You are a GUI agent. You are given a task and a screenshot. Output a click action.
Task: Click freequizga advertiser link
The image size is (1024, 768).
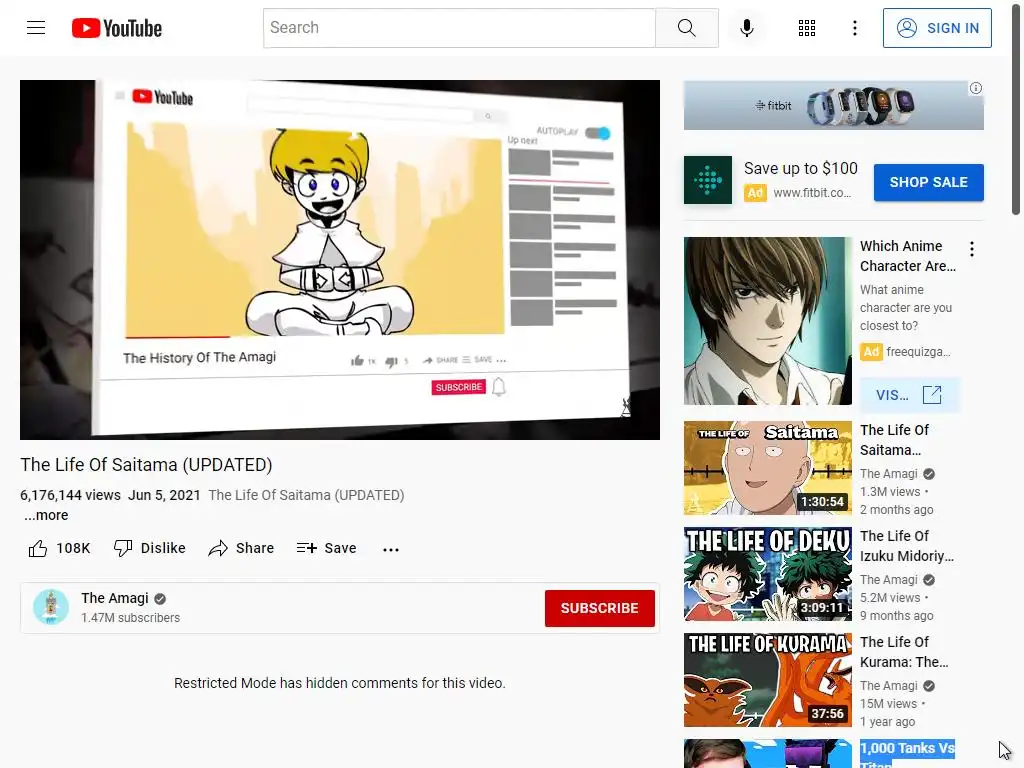(918, 351)
